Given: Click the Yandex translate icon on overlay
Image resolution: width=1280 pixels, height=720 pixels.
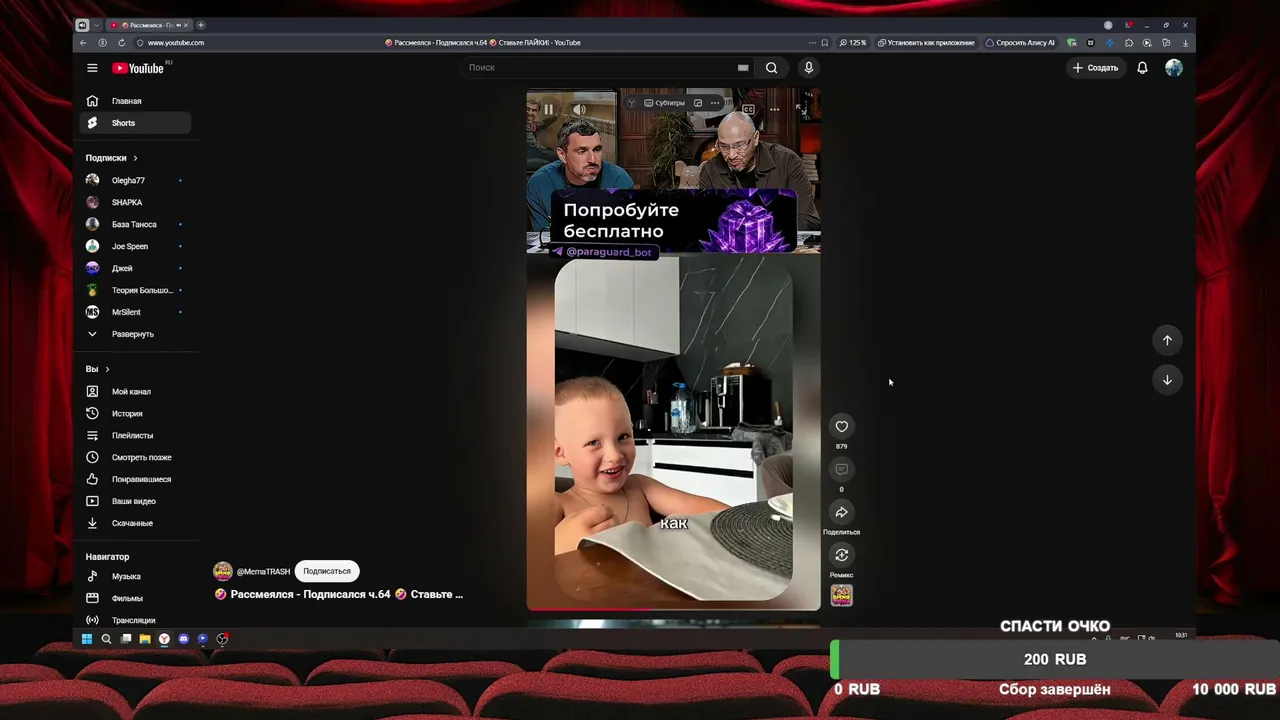Looking at the screenshot, I should click(x=631, y=103).
